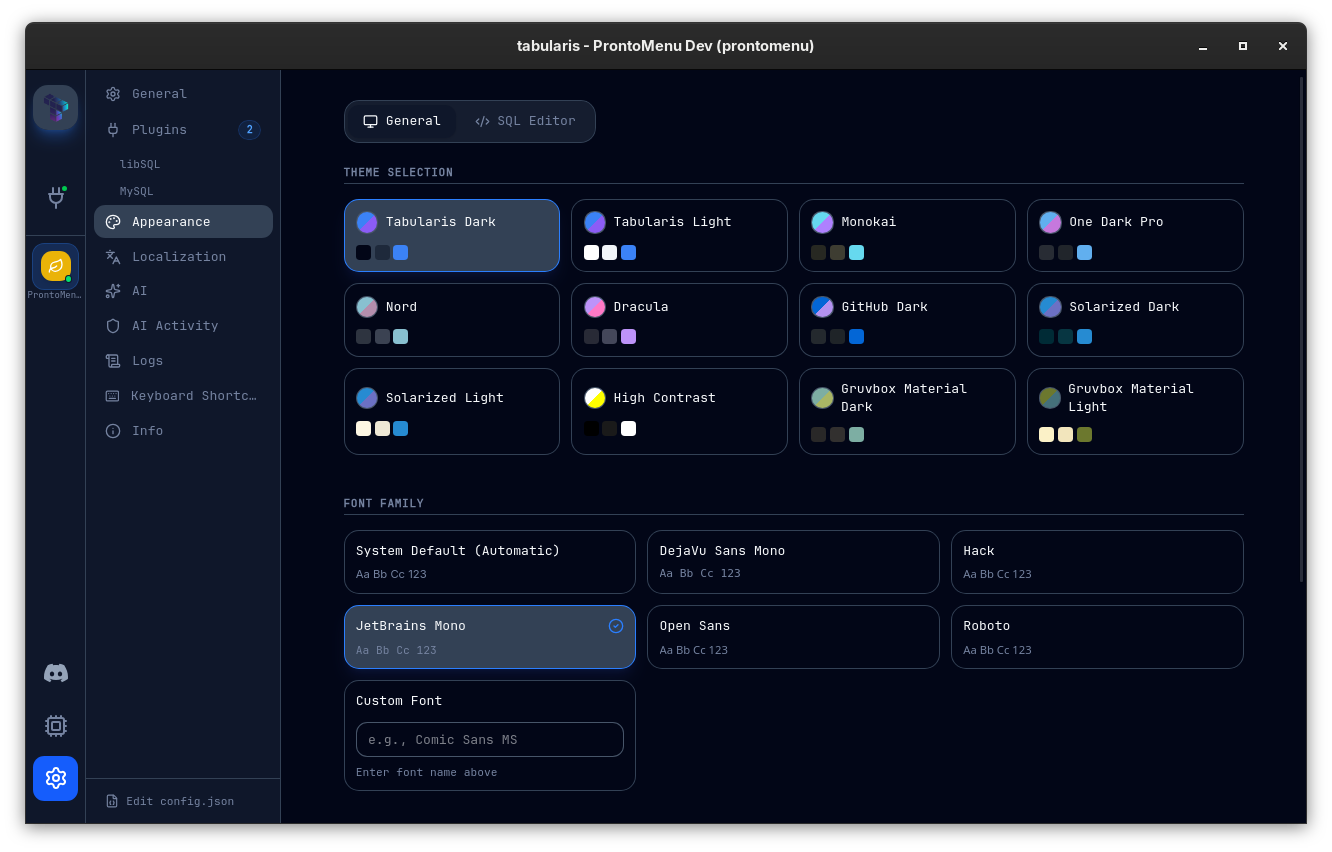Switch to the SQL Editor tab

[525, 121]
